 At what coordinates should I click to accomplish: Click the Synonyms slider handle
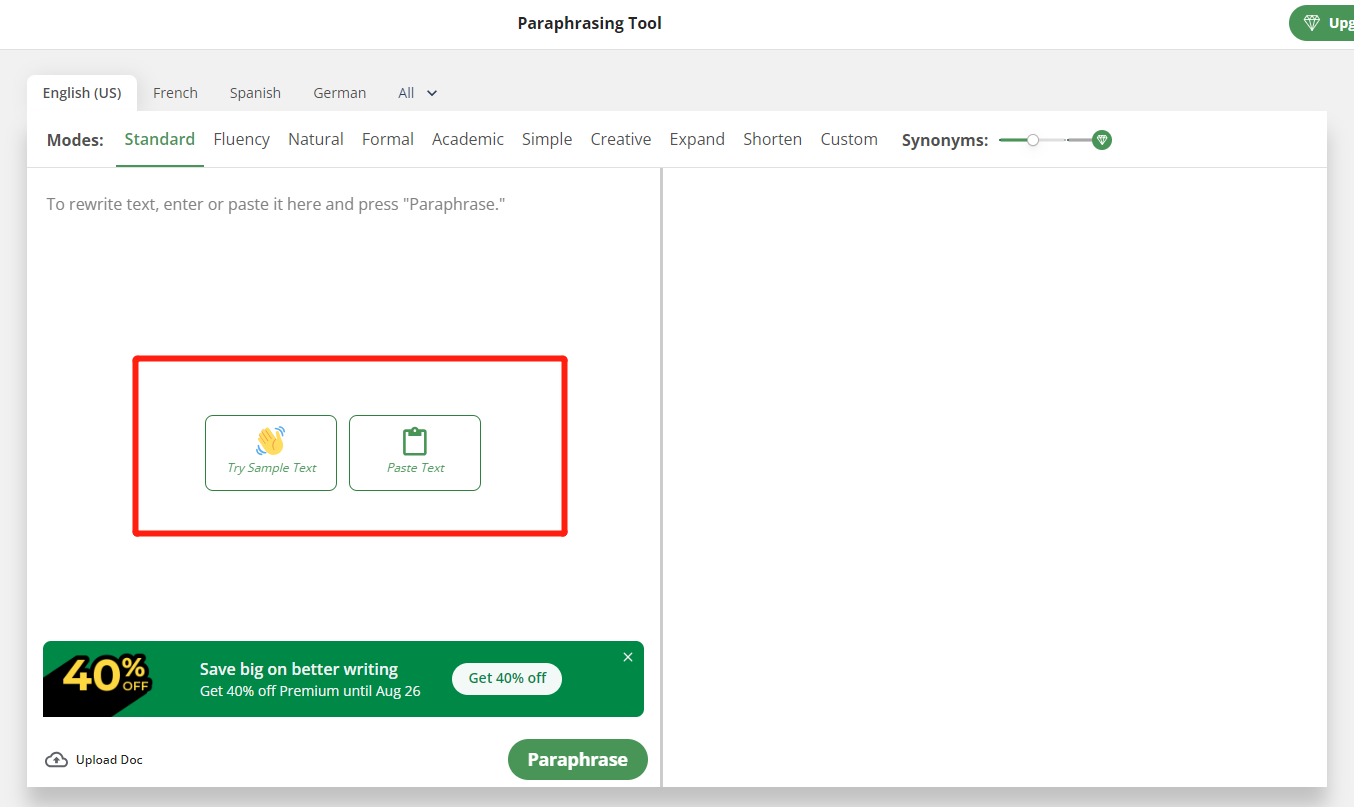tap(1033, 140)
